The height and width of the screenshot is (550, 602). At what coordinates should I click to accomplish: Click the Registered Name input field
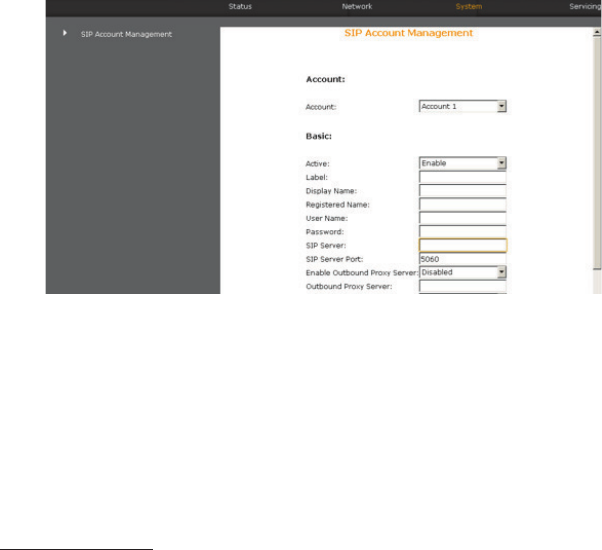point(463,204)
